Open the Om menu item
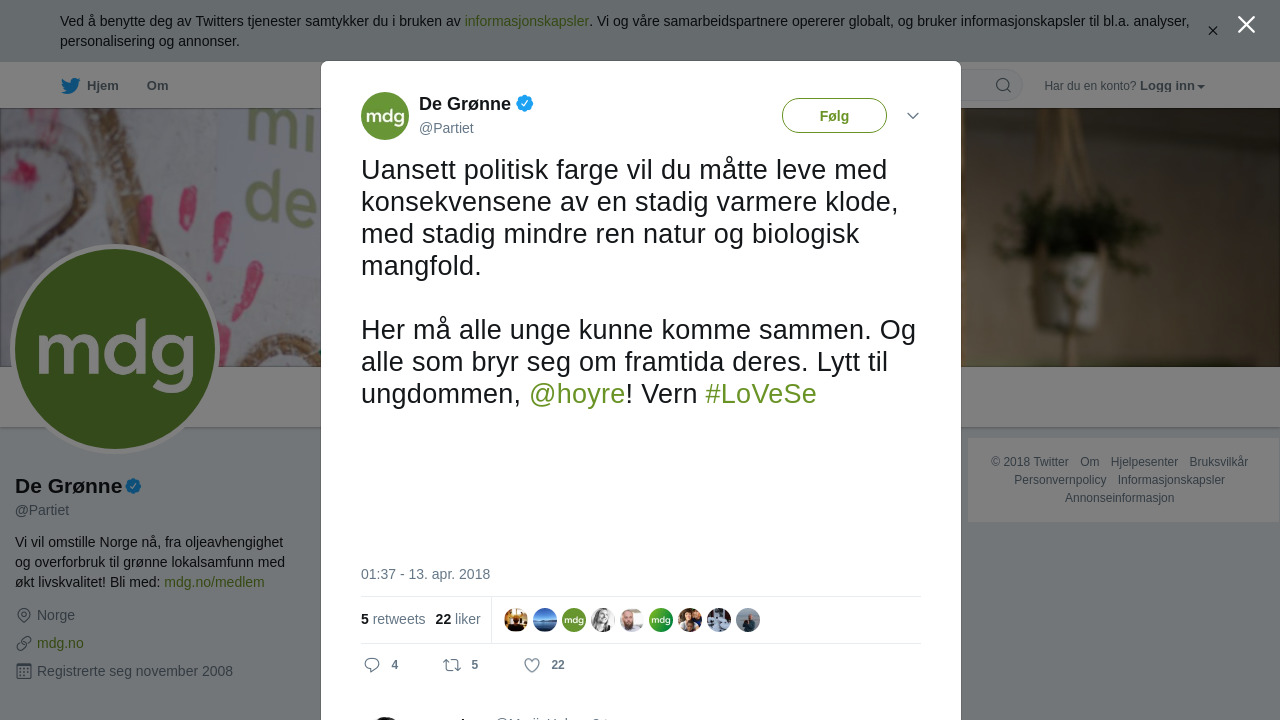 click(157, 86)
